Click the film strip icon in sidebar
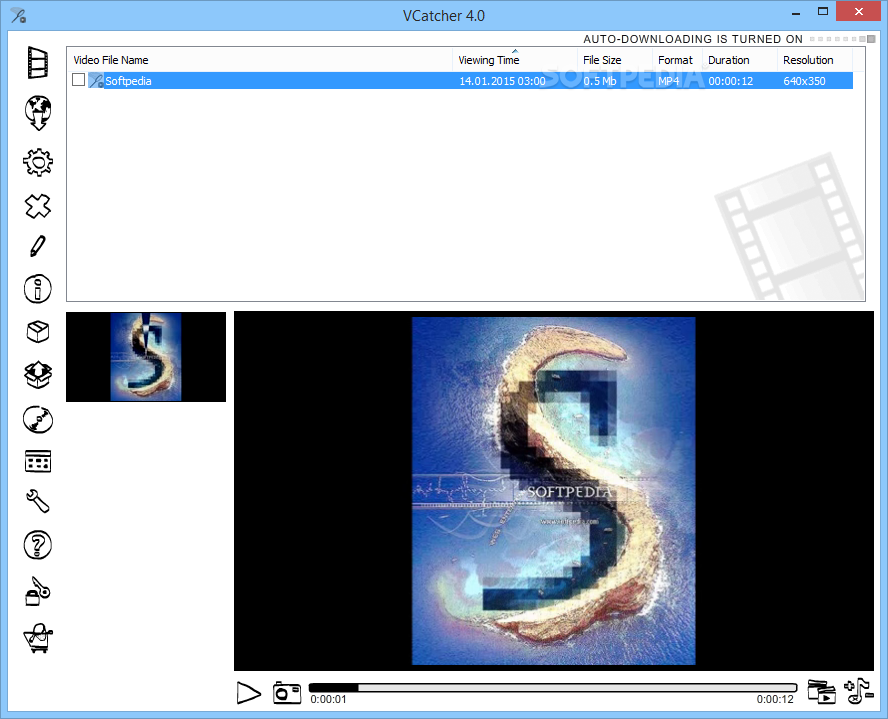Image resolution: width=888 pixels, height=719 pixels. (38, 62)
